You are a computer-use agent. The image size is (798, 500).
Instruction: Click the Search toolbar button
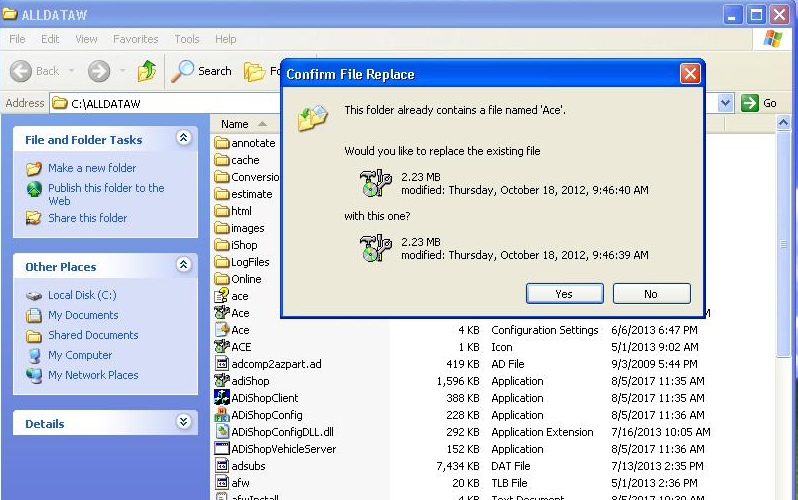pos(202,71)
